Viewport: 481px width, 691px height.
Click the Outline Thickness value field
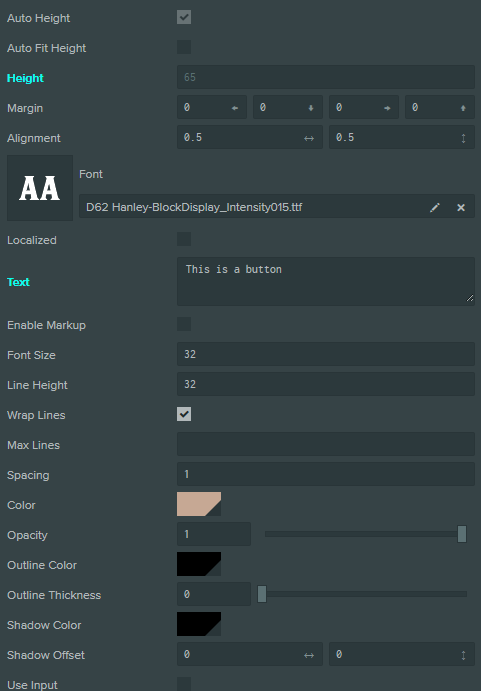click(x=214, y=594)
